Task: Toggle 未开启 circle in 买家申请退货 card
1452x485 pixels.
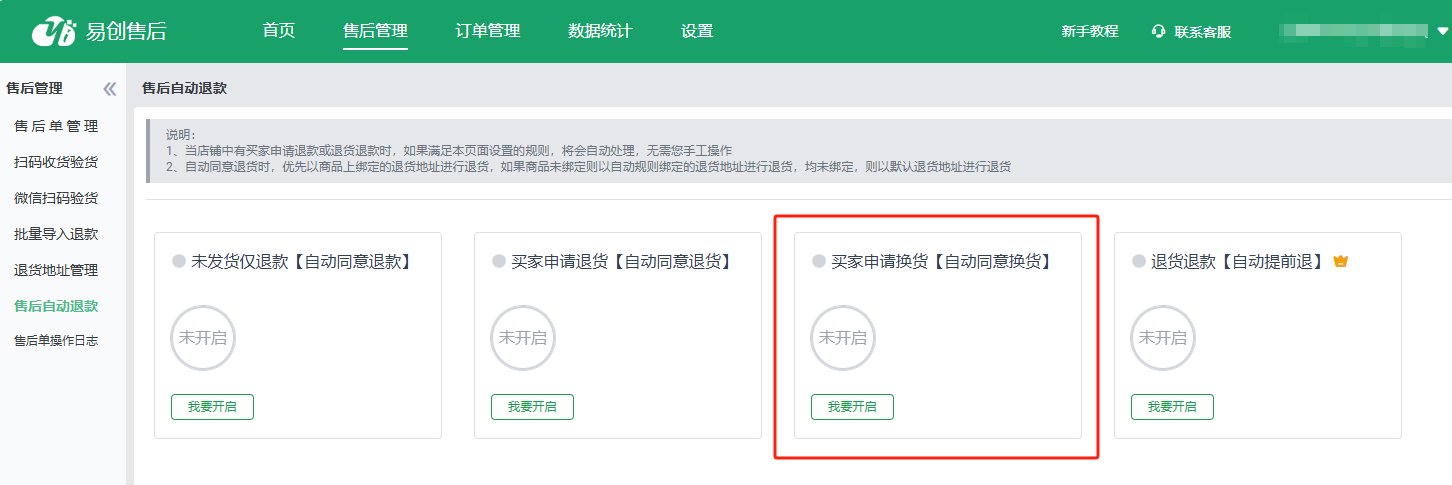Action: [523, 338]
